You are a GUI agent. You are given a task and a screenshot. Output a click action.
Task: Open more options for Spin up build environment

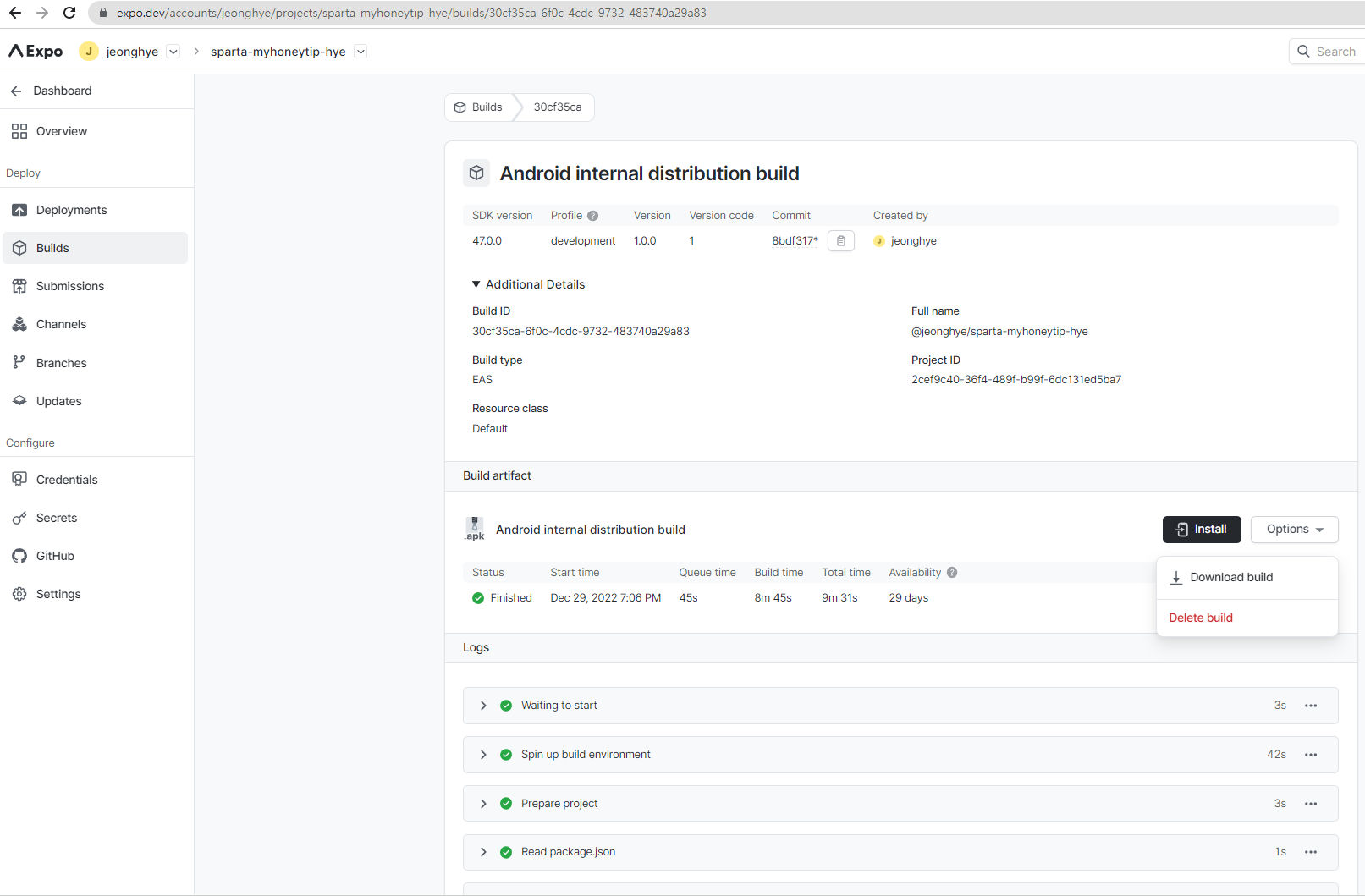click(1311, 755)
